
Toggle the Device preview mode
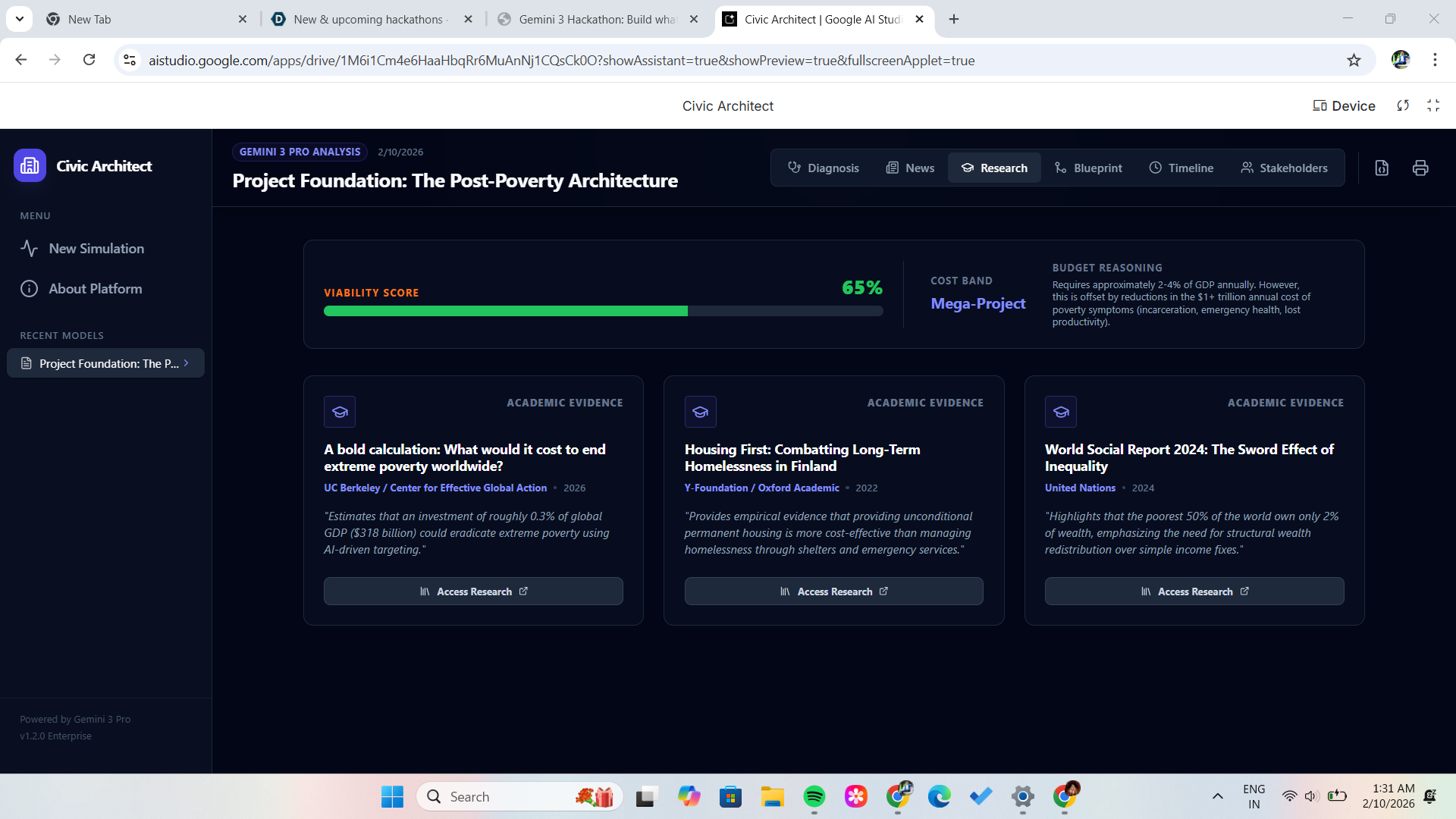[x=1344, y=105]
